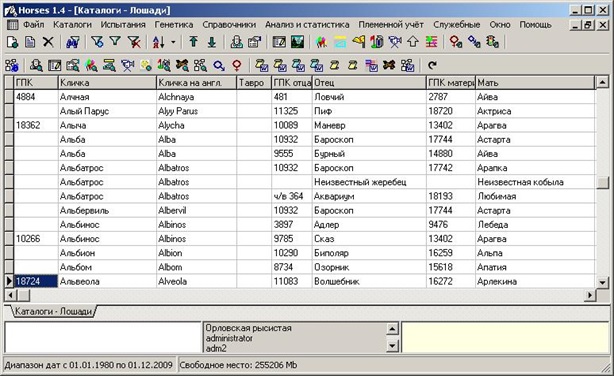Image resolution: width=614 pixels, height=376 pixels.
Task: Open the Справочники menu
Action: point(229,25)
